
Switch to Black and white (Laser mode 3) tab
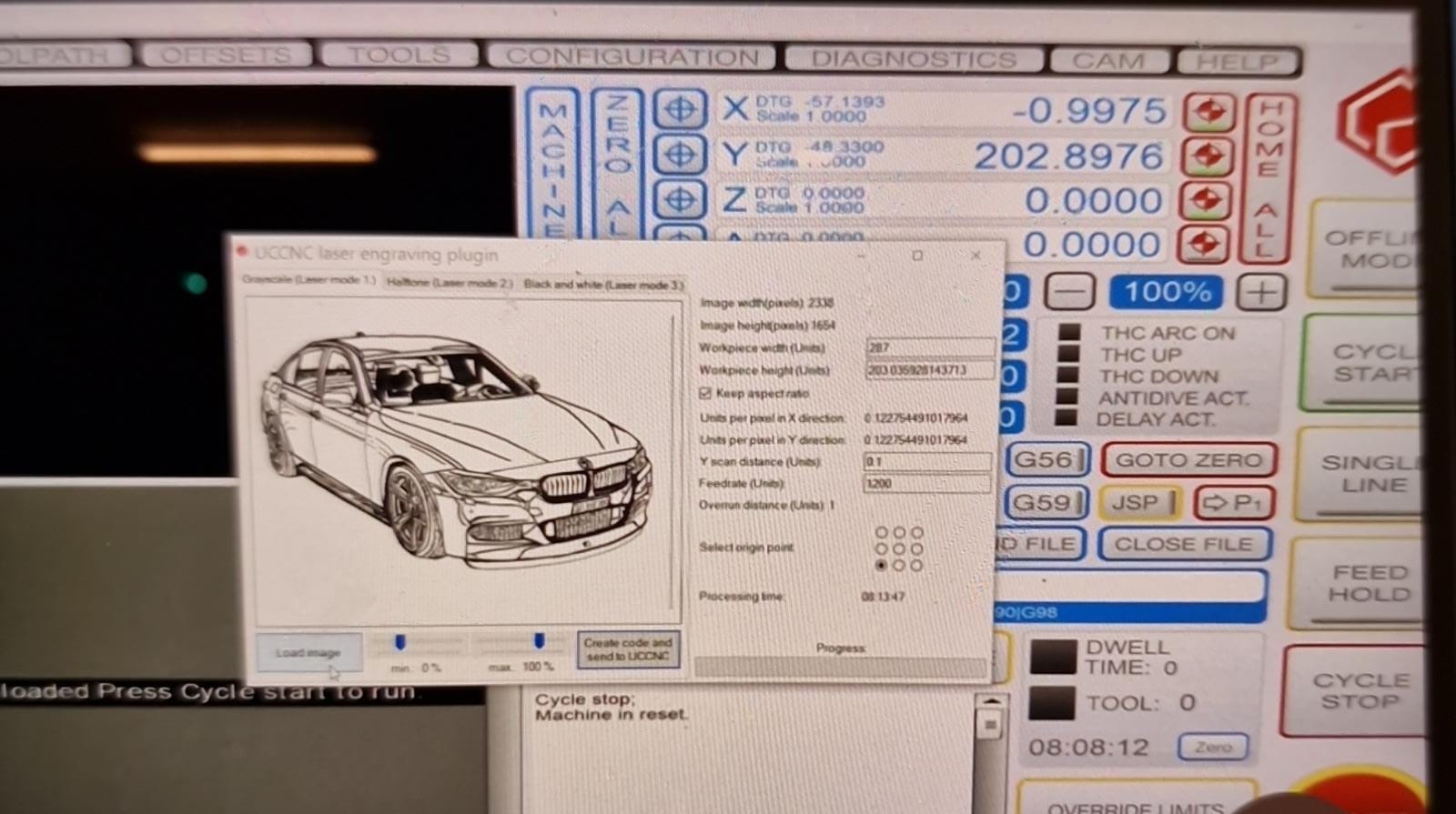603,284
